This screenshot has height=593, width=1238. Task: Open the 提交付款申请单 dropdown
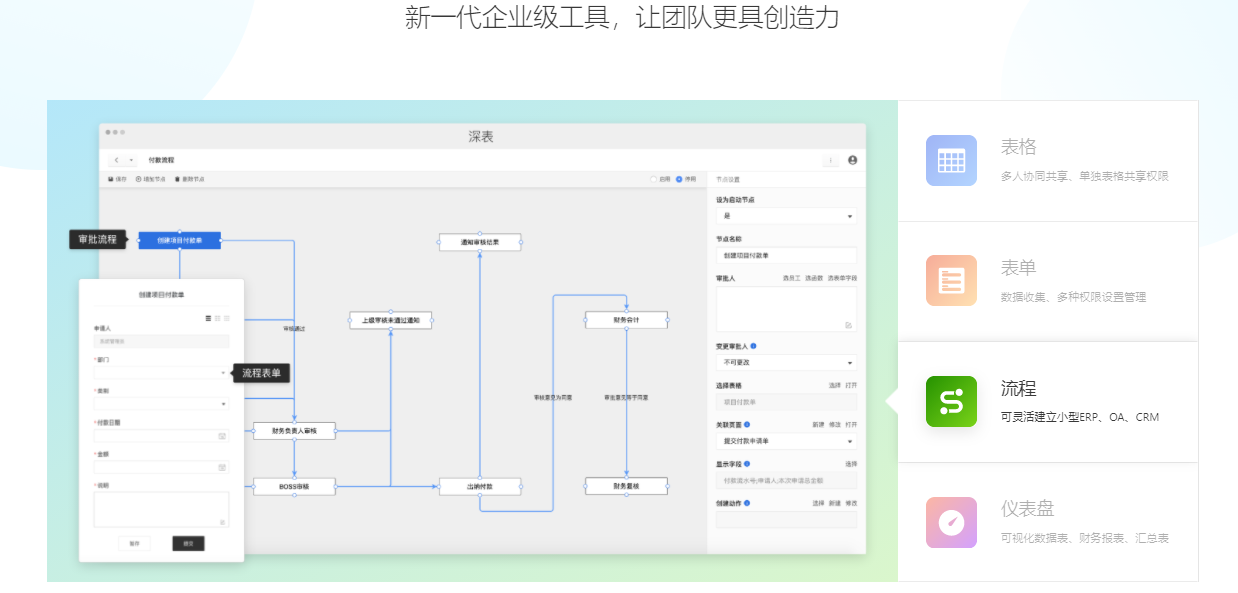(786, 441)
